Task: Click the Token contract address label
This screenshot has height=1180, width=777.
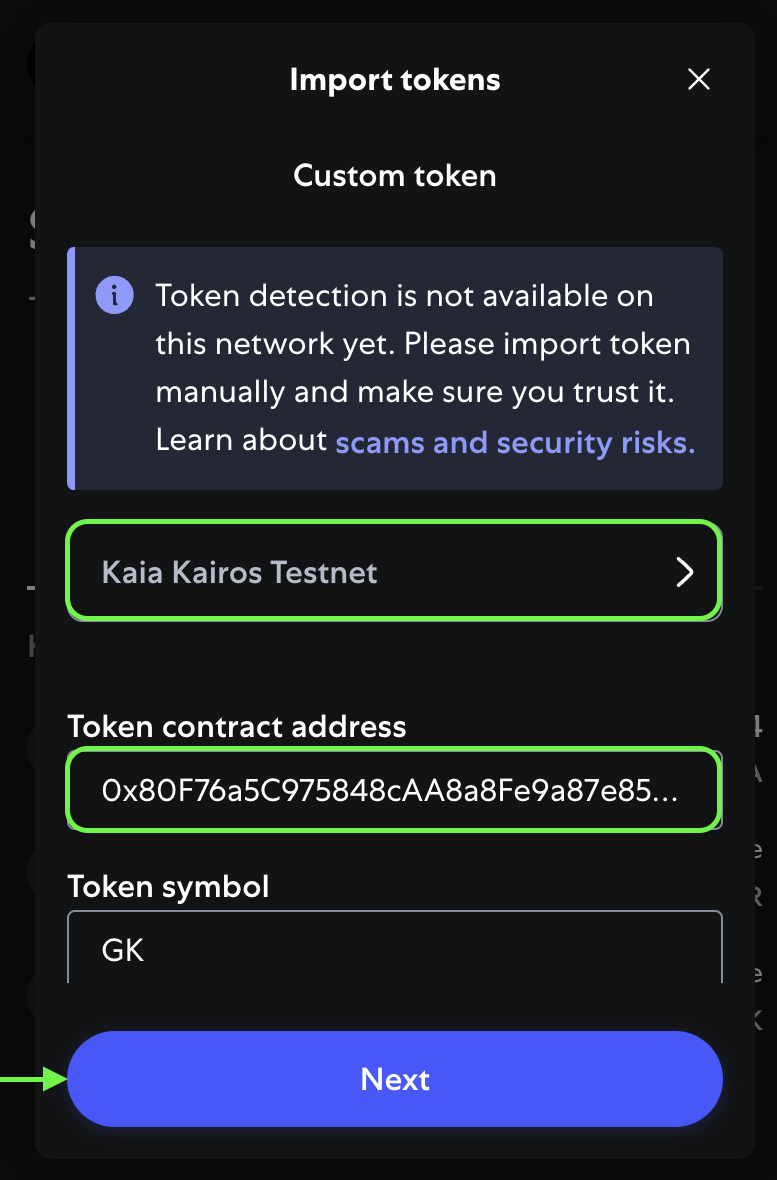Action: [x=237, y=726]
